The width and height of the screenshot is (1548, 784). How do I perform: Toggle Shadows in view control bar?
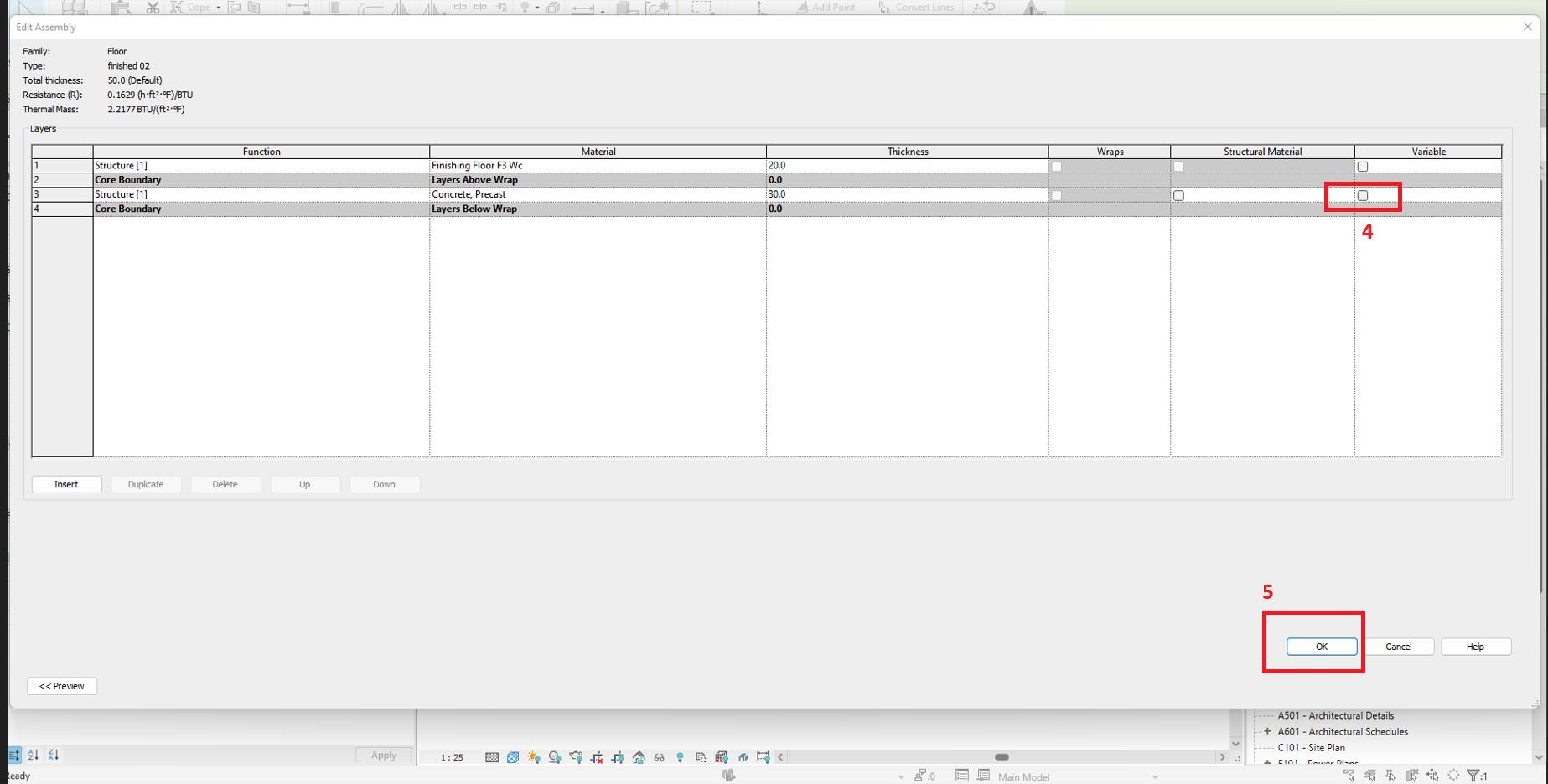[x=555, y=757]
